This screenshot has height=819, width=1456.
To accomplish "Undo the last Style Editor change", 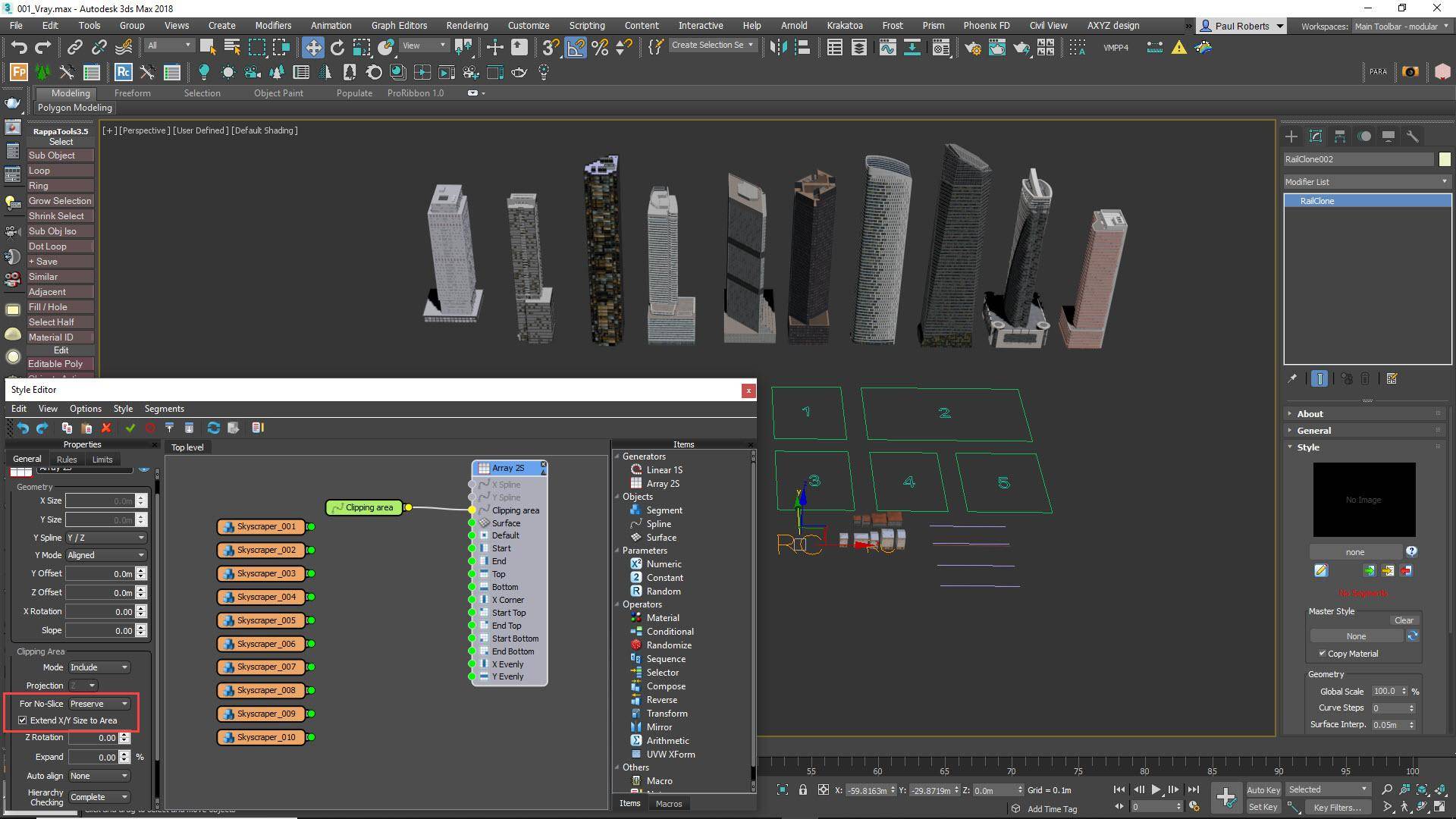I will click(21, 428).
